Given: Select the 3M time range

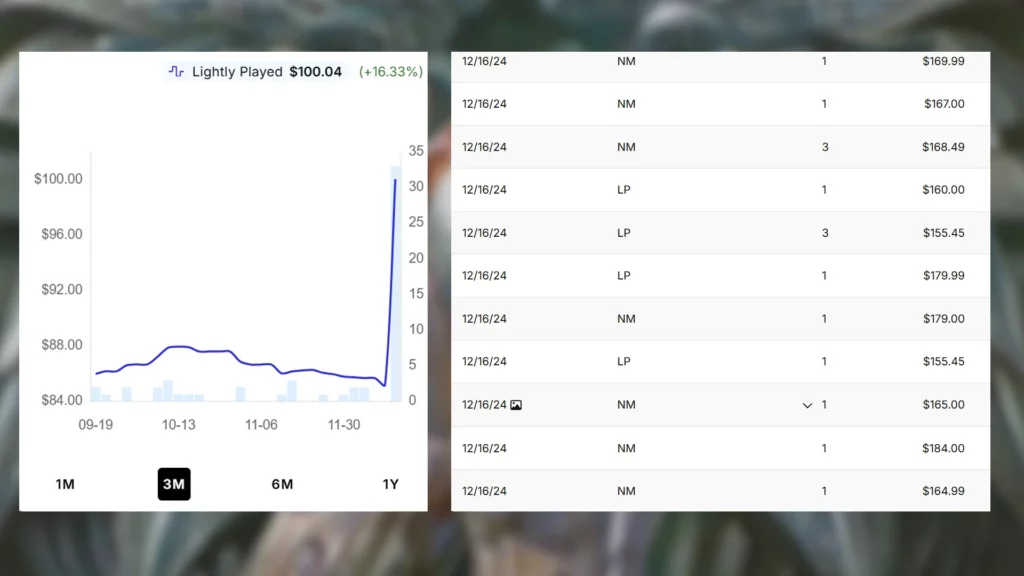Looking at the screenshot, I should (x=174, y=484).
